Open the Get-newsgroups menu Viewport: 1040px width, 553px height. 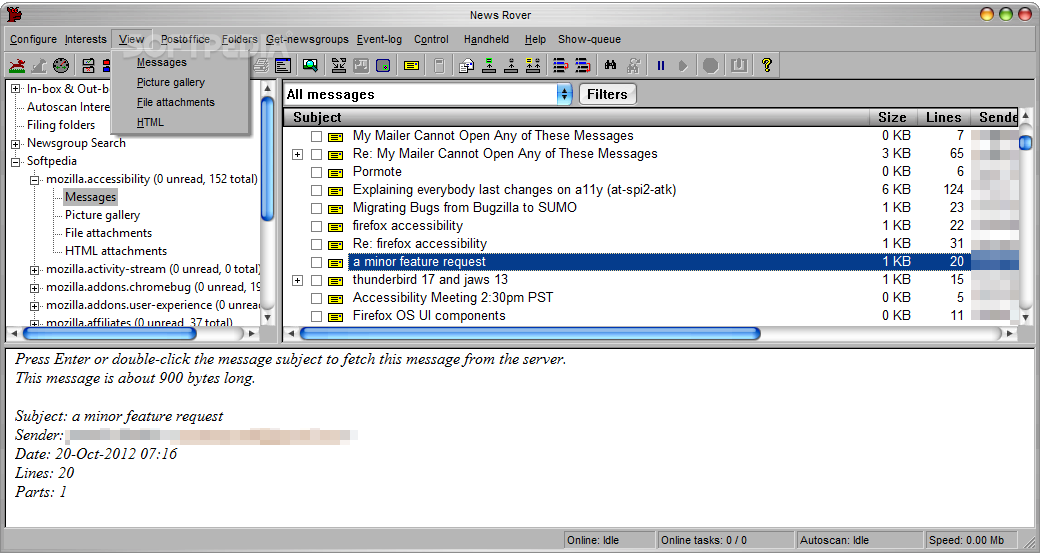tap(307, 39)
